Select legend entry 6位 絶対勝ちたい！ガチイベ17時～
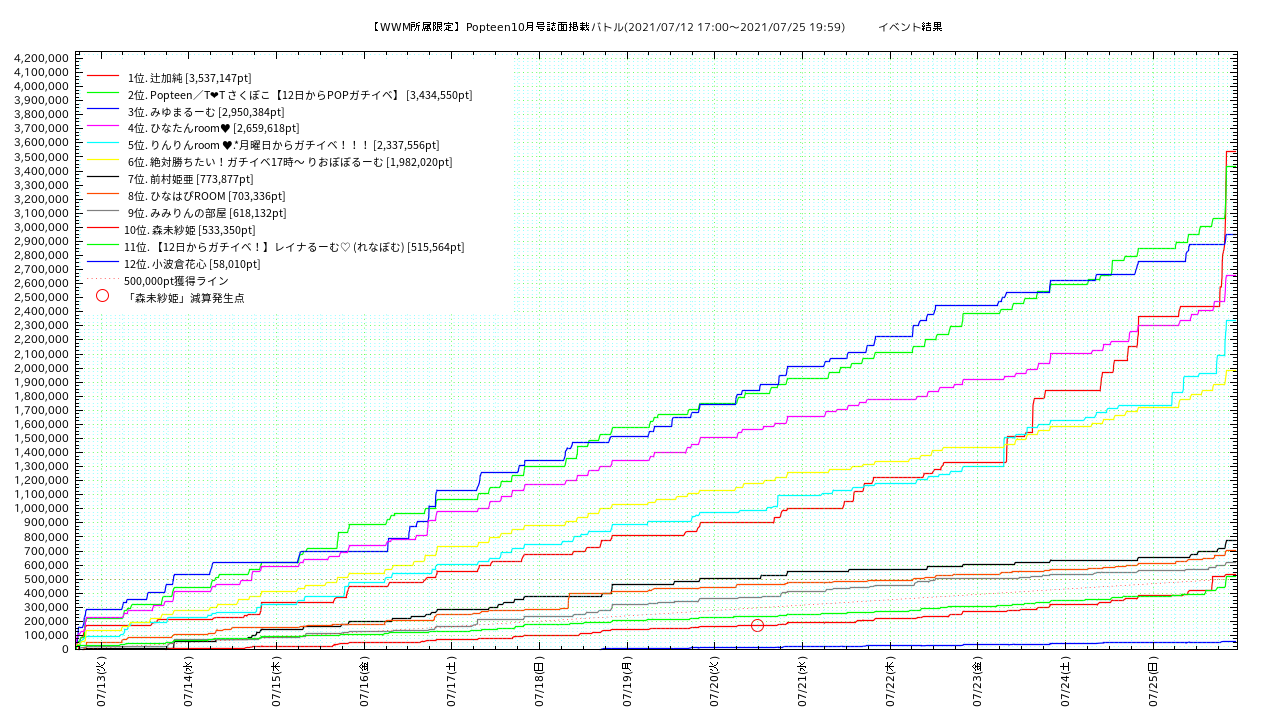Viewport: 1280px width, 720px height. pyautogui.click(x=289, y=162)
